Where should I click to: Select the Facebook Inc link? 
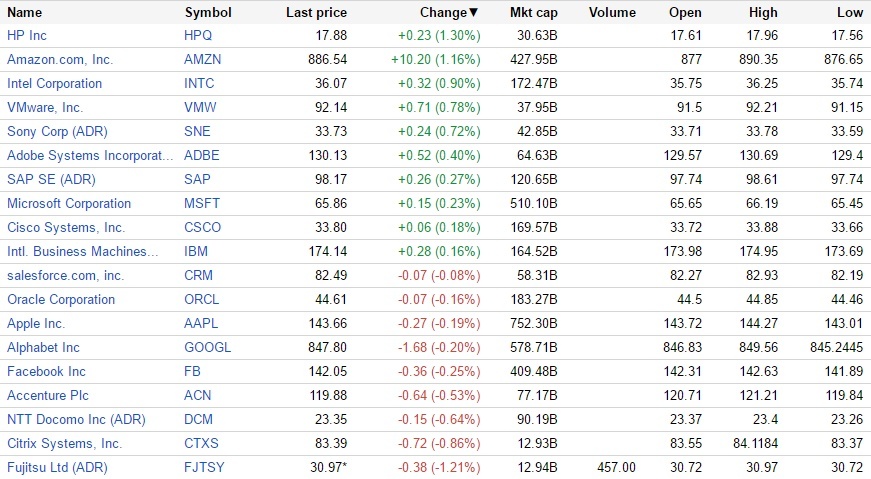click(46, 371)
